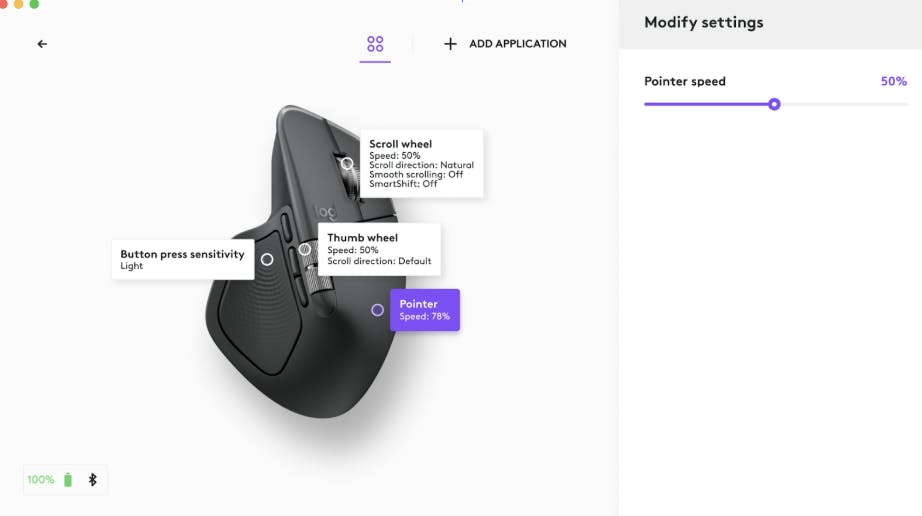Click the Pointer speed slider handle
Image resolution: width=922 pixels, height=516 pixels.
click(x=774, y=104)
